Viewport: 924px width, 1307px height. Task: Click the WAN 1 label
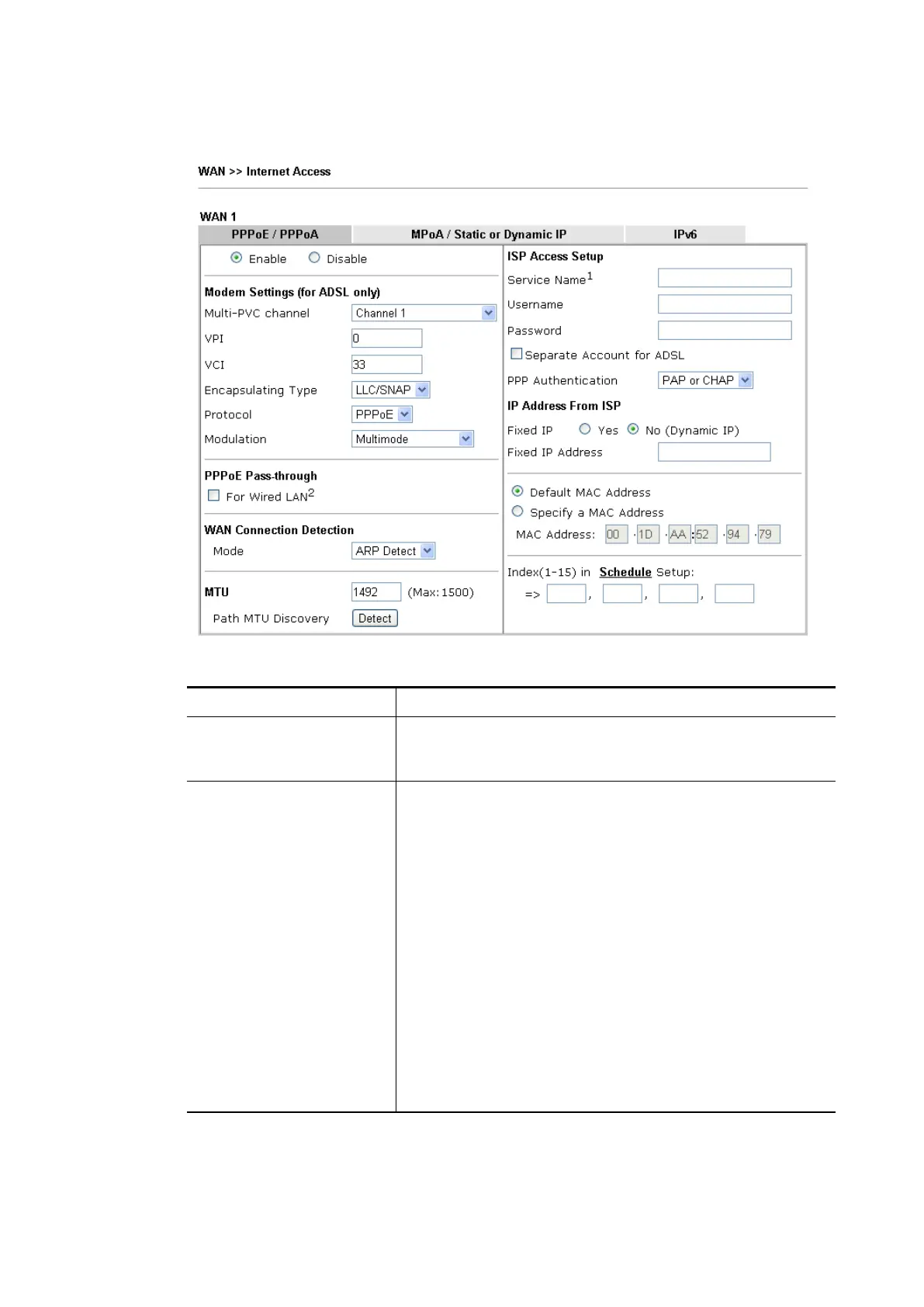pyautogui.click(x=218, y=217)
